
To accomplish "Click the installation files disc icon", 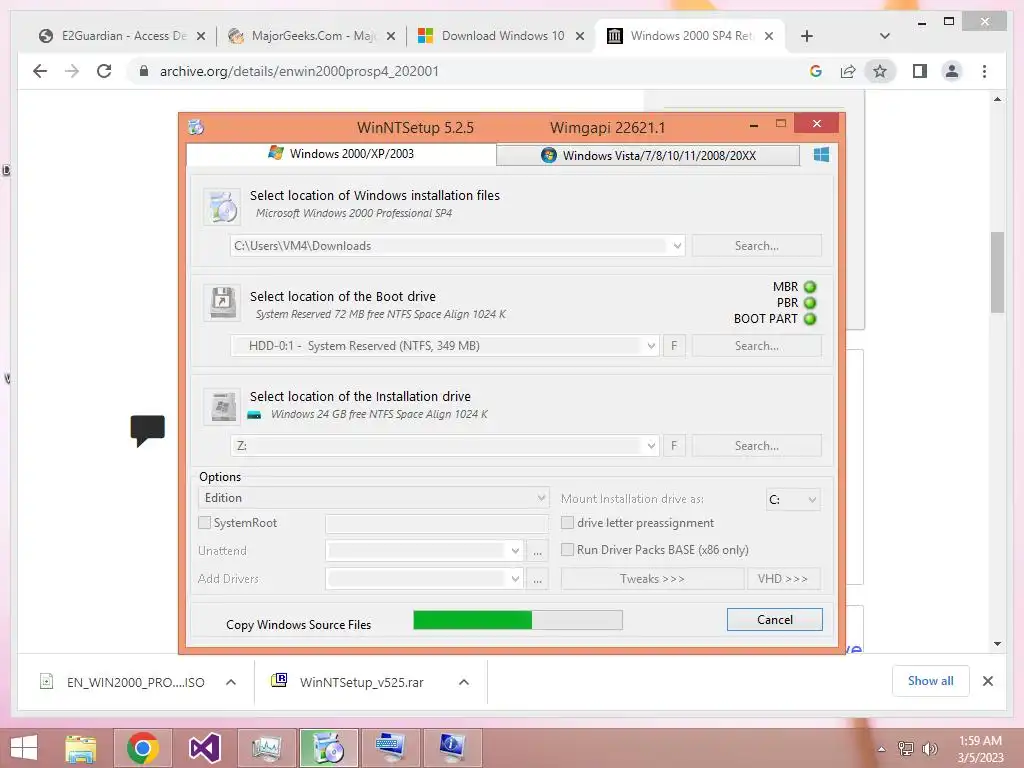I will (x=222, y=207).
